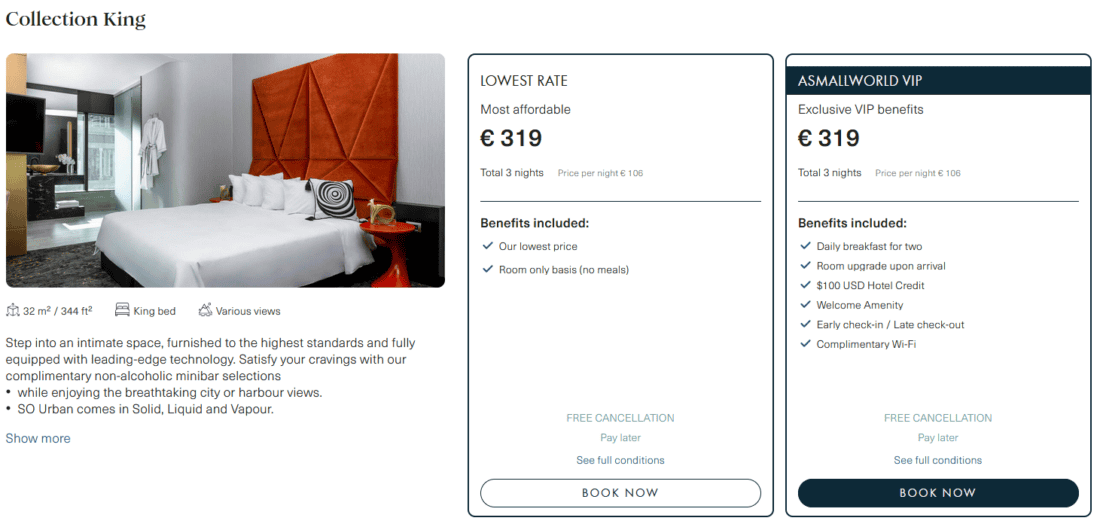The height and width of the screenshot is (530, 1100).
Task: Select the ASMALLWORLD VIP header
Action: [938, 81]
